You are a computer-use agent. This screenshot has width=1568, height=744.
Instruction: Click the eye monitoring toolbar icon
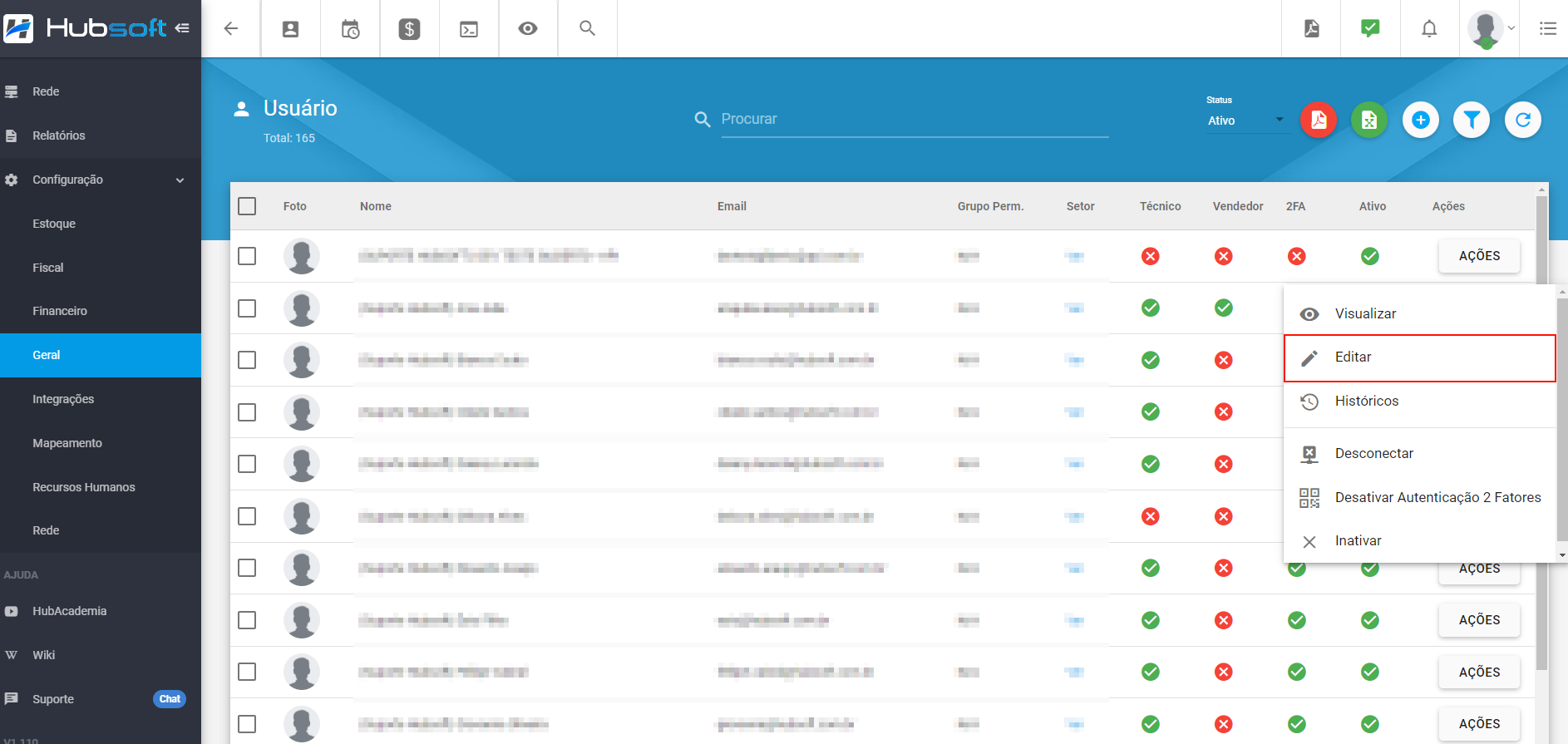(528, 28)
